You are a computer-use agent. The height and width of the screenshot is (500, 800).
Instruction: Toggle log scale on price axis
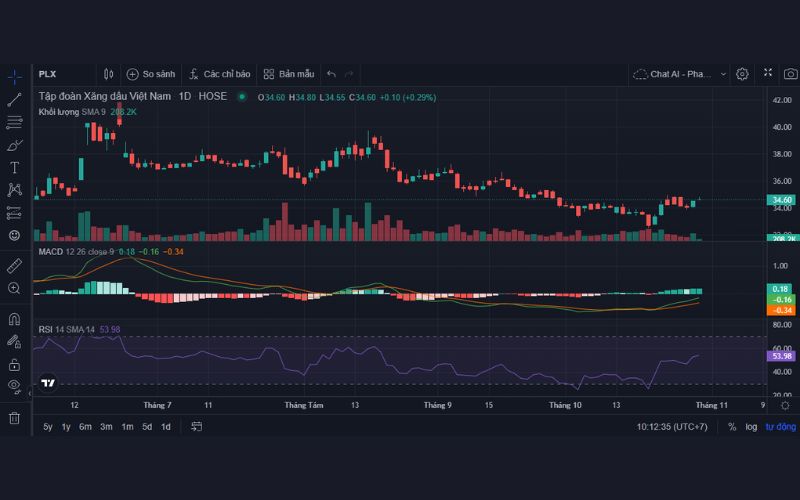(751, 427)
